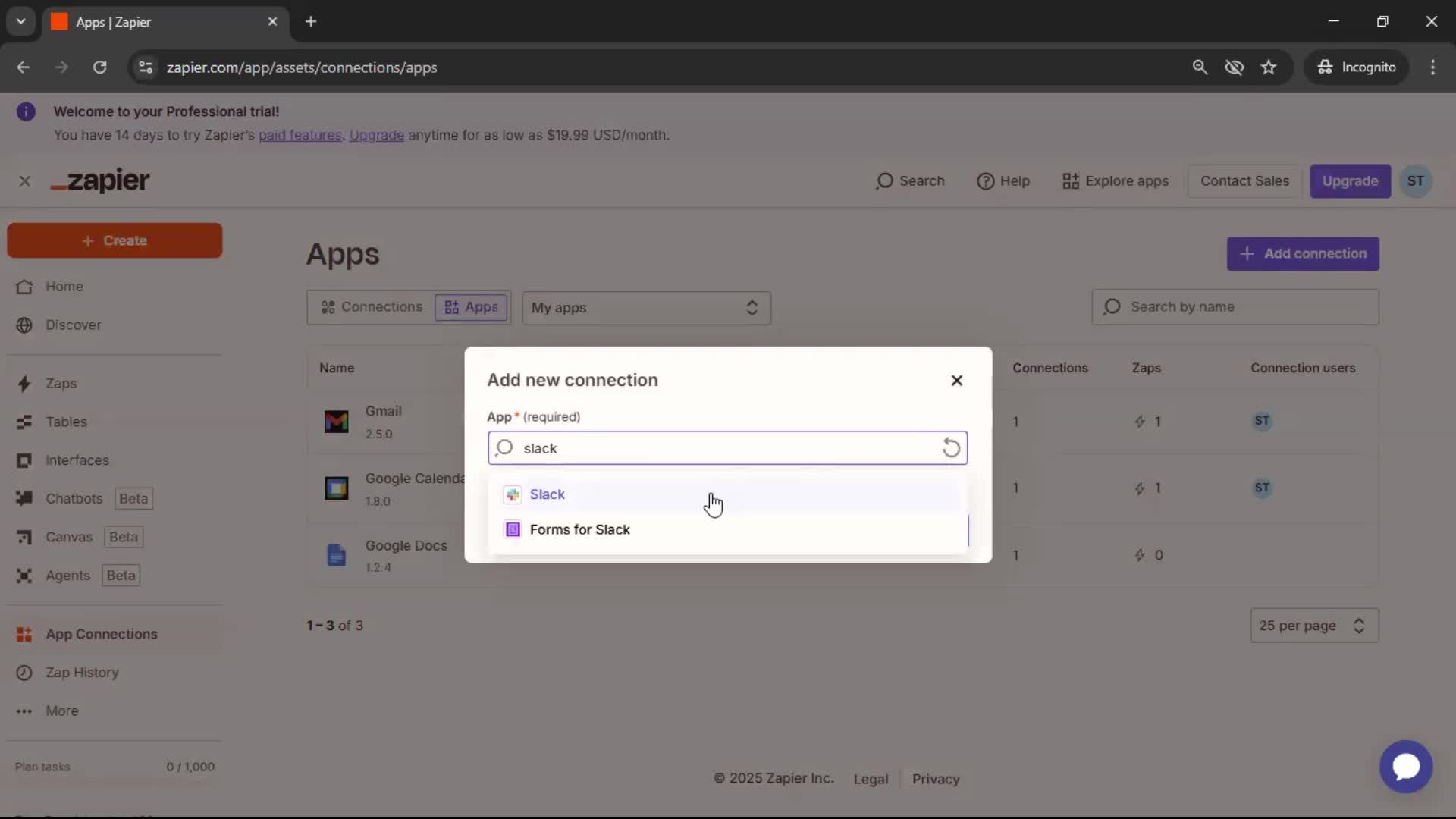Click the Search by name field
The image size is (1456, 819).
point(1235,307)
